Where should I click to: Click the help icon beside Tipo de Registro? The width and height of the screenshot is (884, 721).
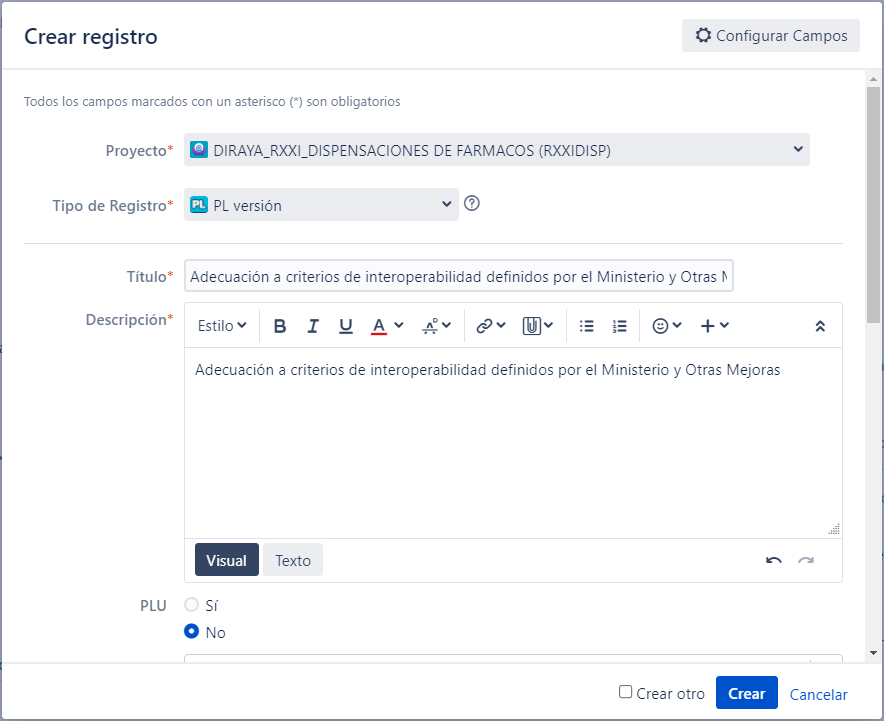(472, 203)
